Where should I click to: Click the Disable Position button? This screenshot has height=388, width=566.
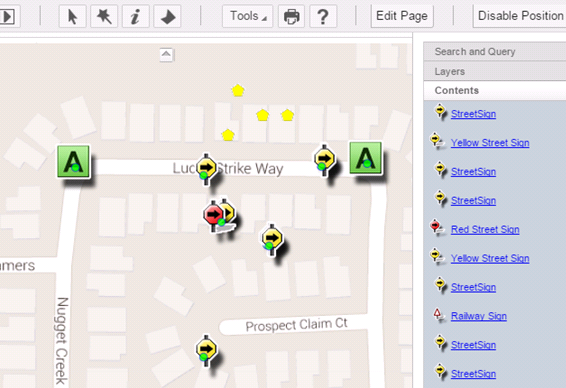520,16
